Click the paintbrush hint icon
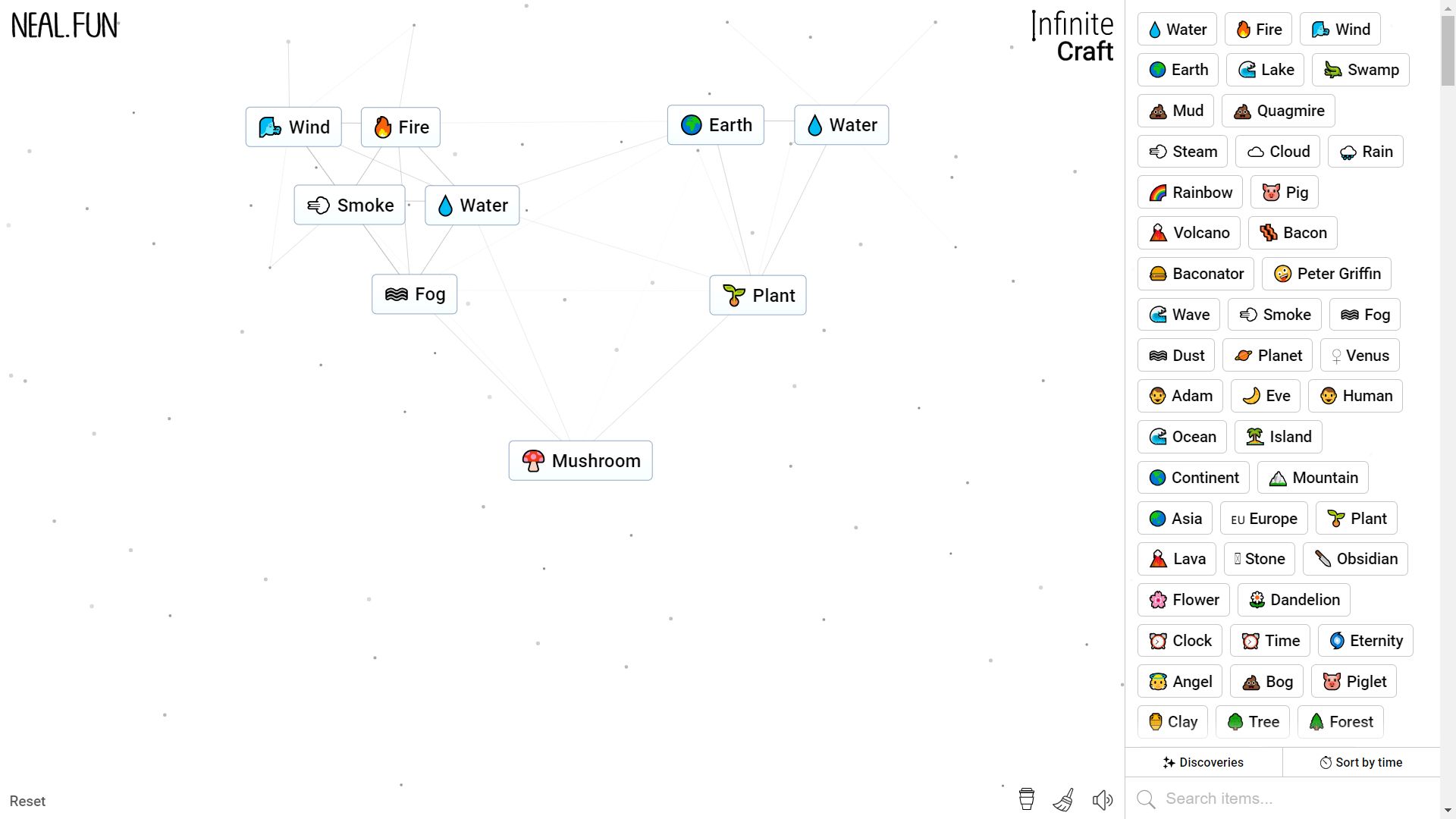This screenshot has width=1456, height=819. click(1064, 800)
